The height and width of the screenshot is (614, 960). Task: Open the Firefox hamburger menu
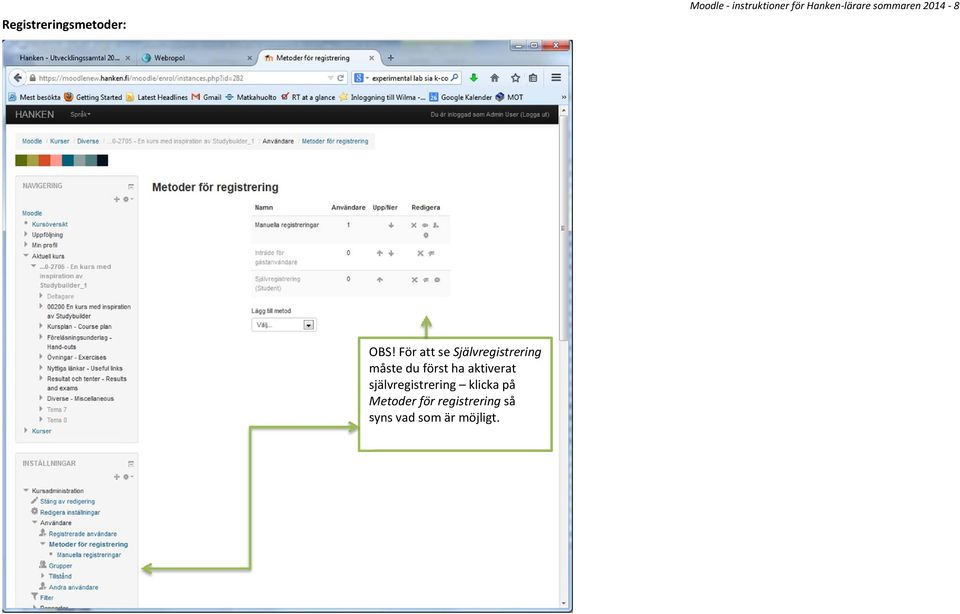pos(556,78)
